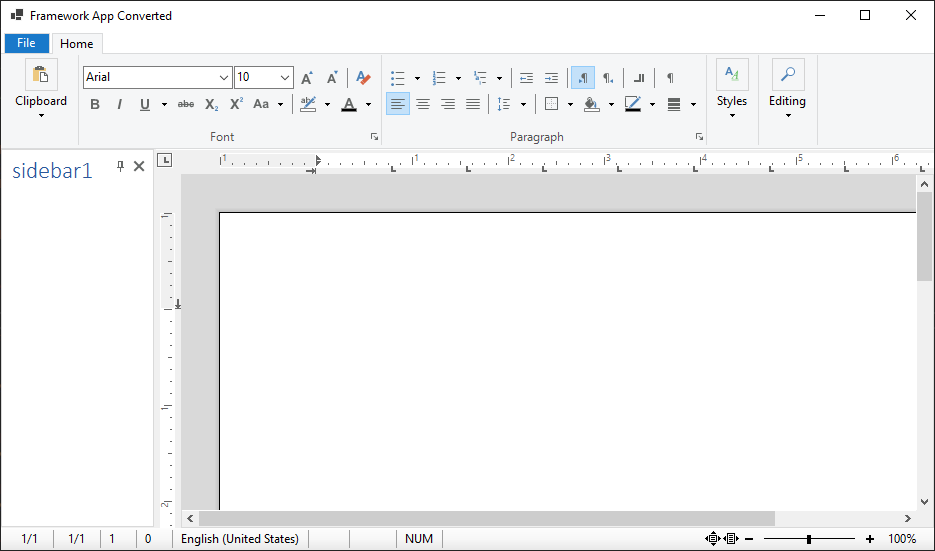This screenshot has height=551, width=935.
Task: Open the font size dropdown
Action: point(285,78)
